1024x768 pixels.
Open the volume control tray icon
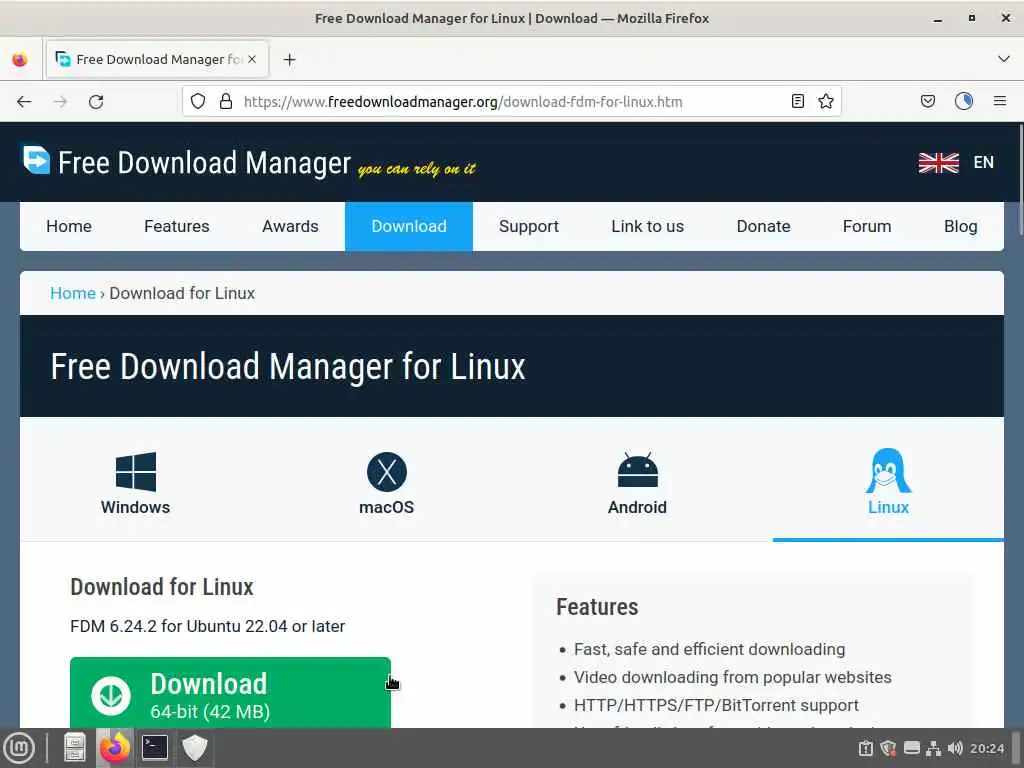pyautogui.click(x=955, y=748)
